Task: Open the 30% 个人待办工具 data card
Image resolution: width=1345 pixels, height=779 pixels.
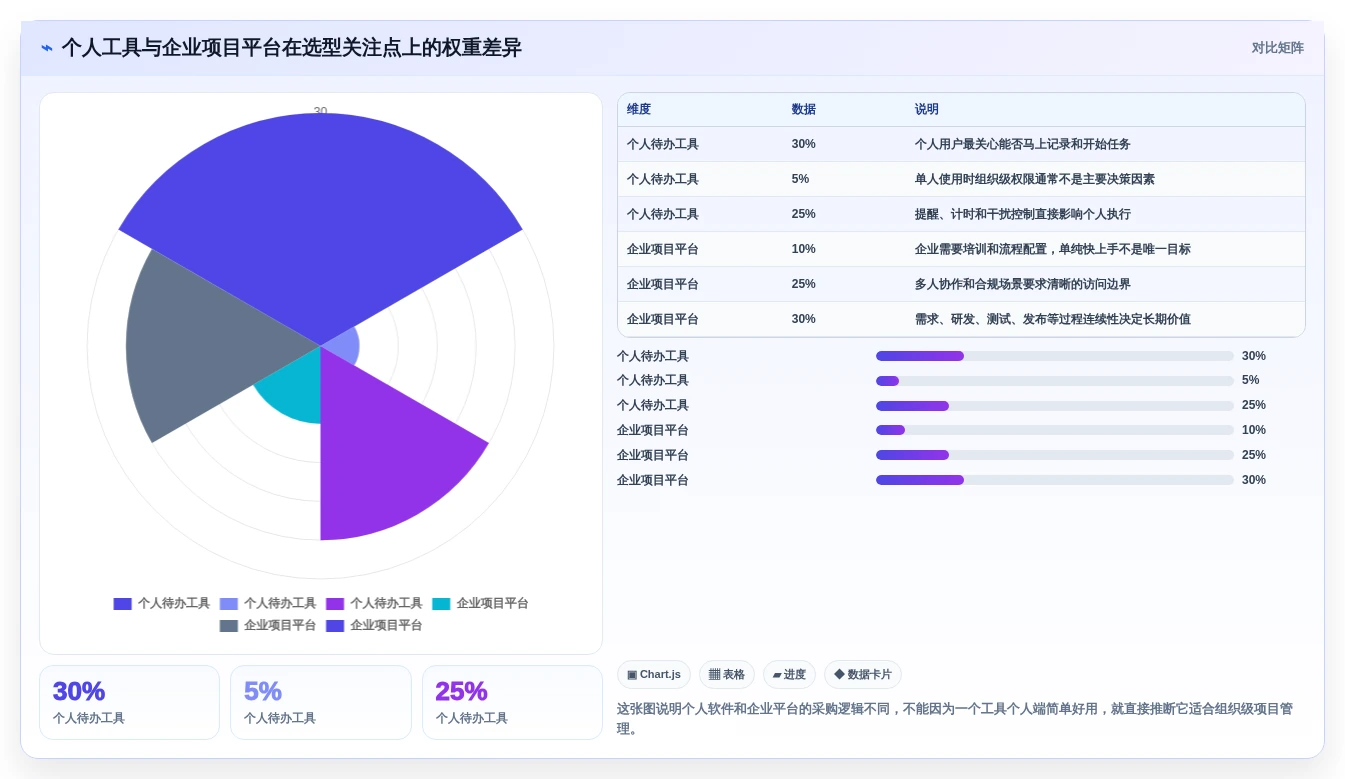Action: pos(129,702)
